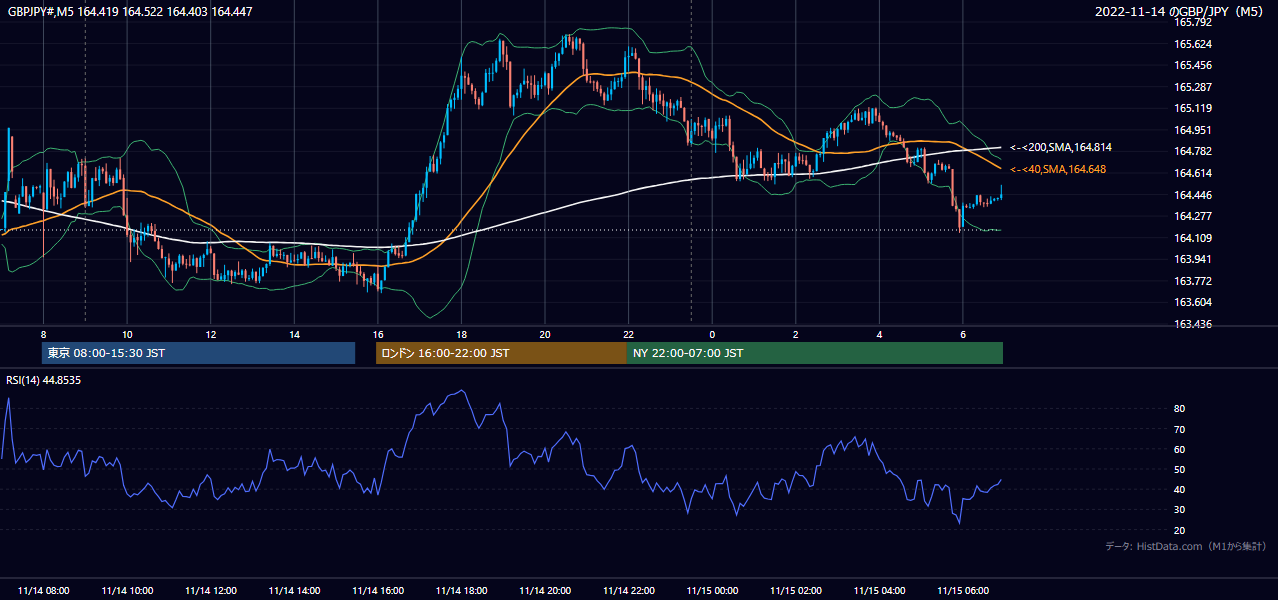Click the Tokyo 08:00-15:30 JST session bar

pos(199,353)
